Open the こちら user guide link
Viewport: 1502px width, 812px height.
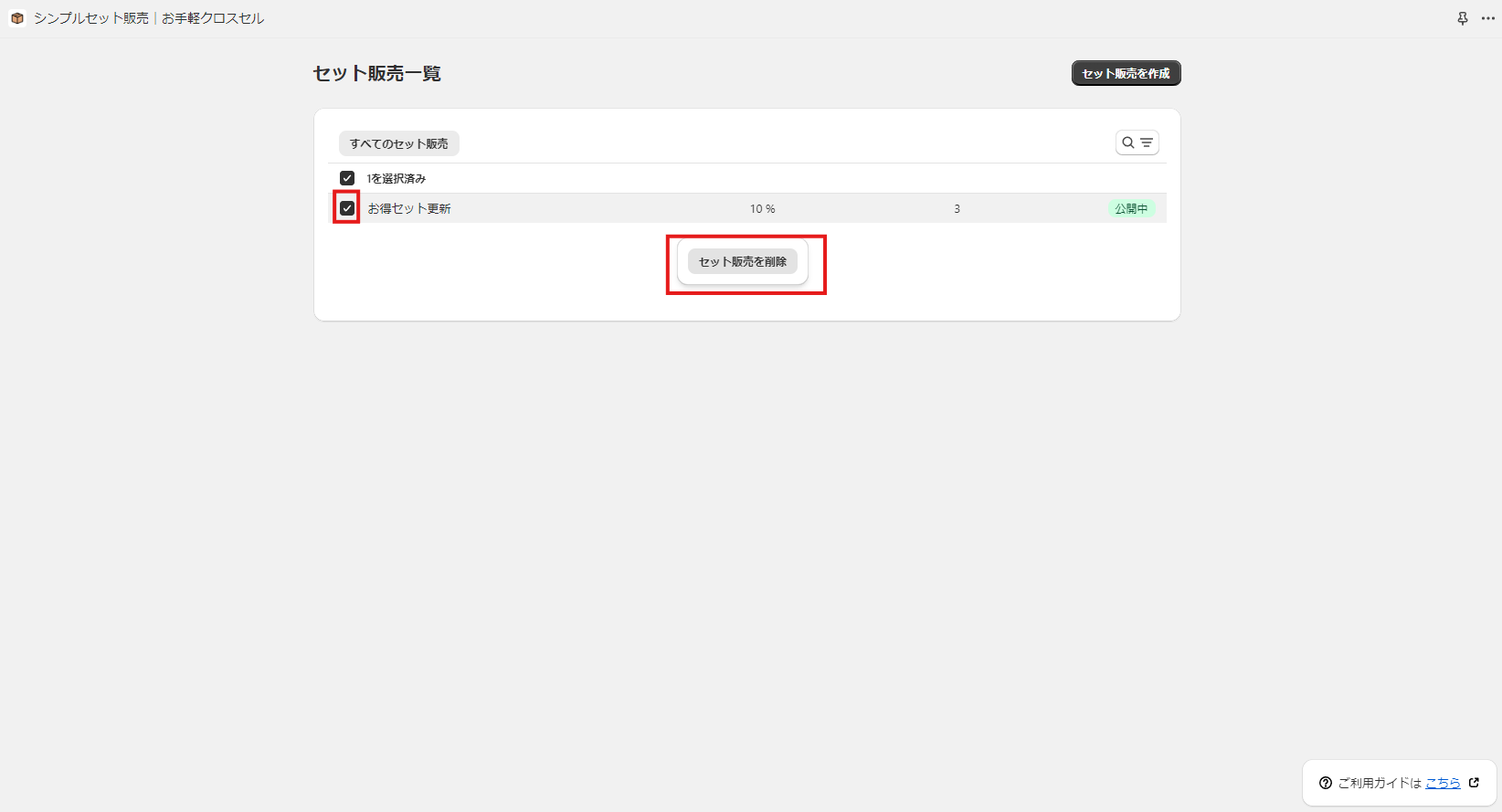[1443, 783]
